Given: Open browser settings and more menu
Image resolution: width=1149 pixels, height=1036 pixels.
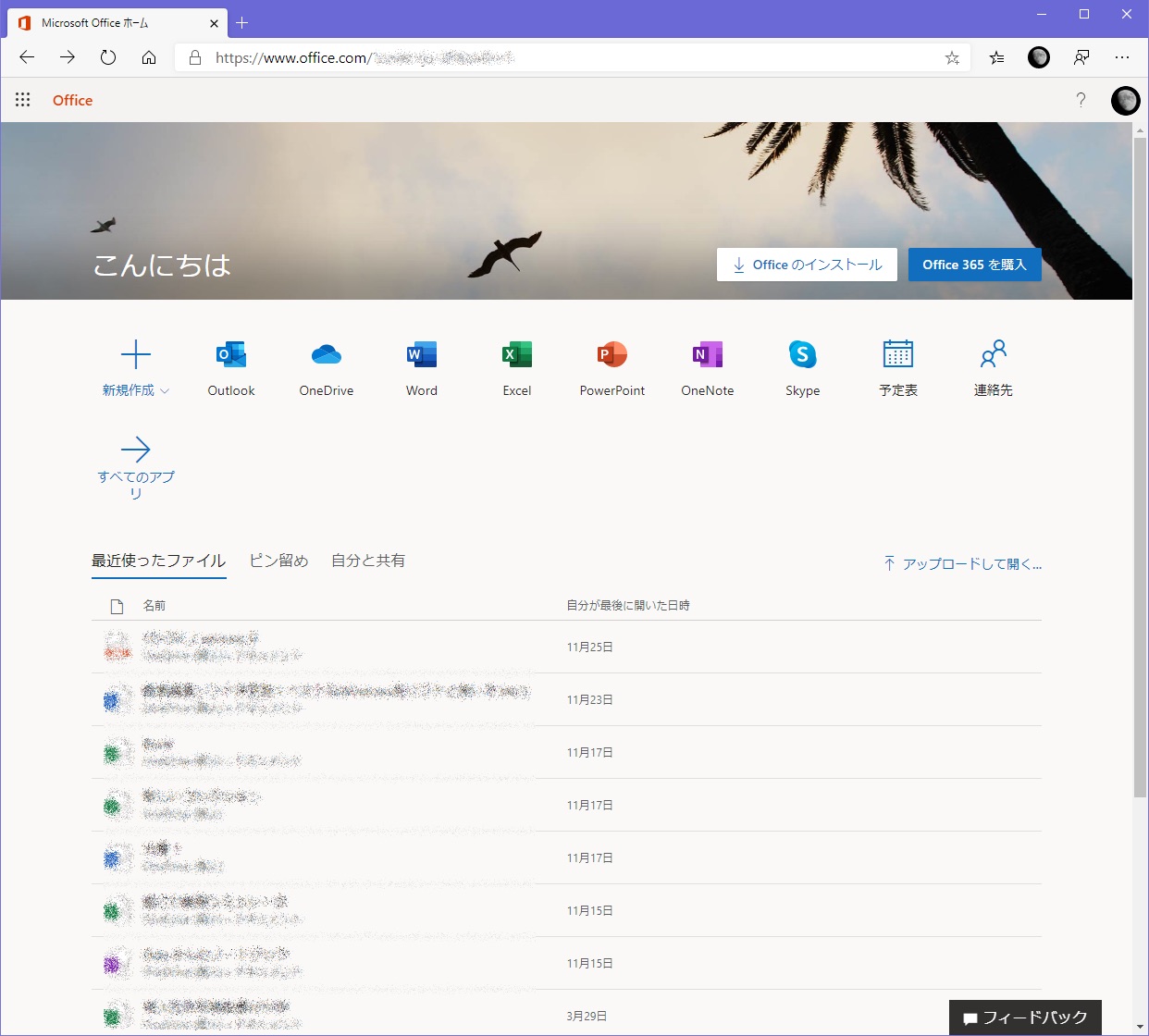Looking at the screenshot, I should (1122, 57).
